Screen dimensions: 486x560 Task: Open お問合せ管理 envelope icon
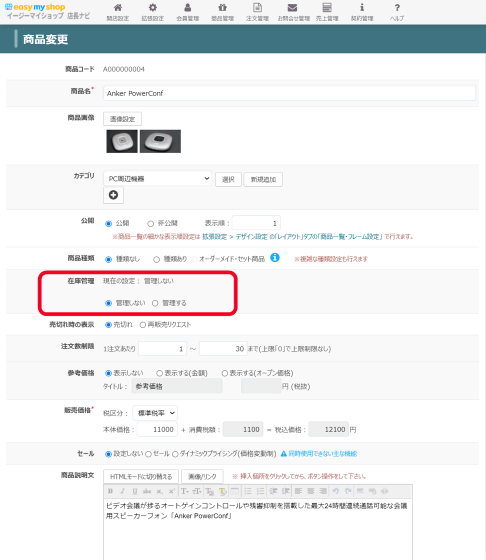pyautogui.click(x=292, y=8)
